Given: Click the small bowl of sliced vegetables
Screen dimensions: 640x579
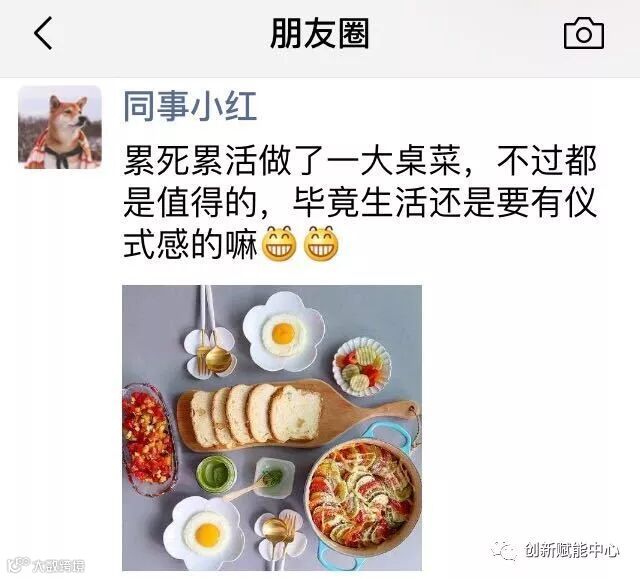Looking at the screenshot, I should click(x=362, y=367).
